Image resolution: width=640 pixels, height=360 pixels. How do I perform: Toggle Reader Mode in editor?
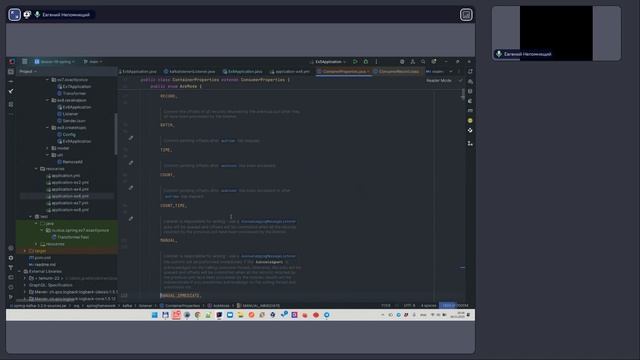click(439, 80)
